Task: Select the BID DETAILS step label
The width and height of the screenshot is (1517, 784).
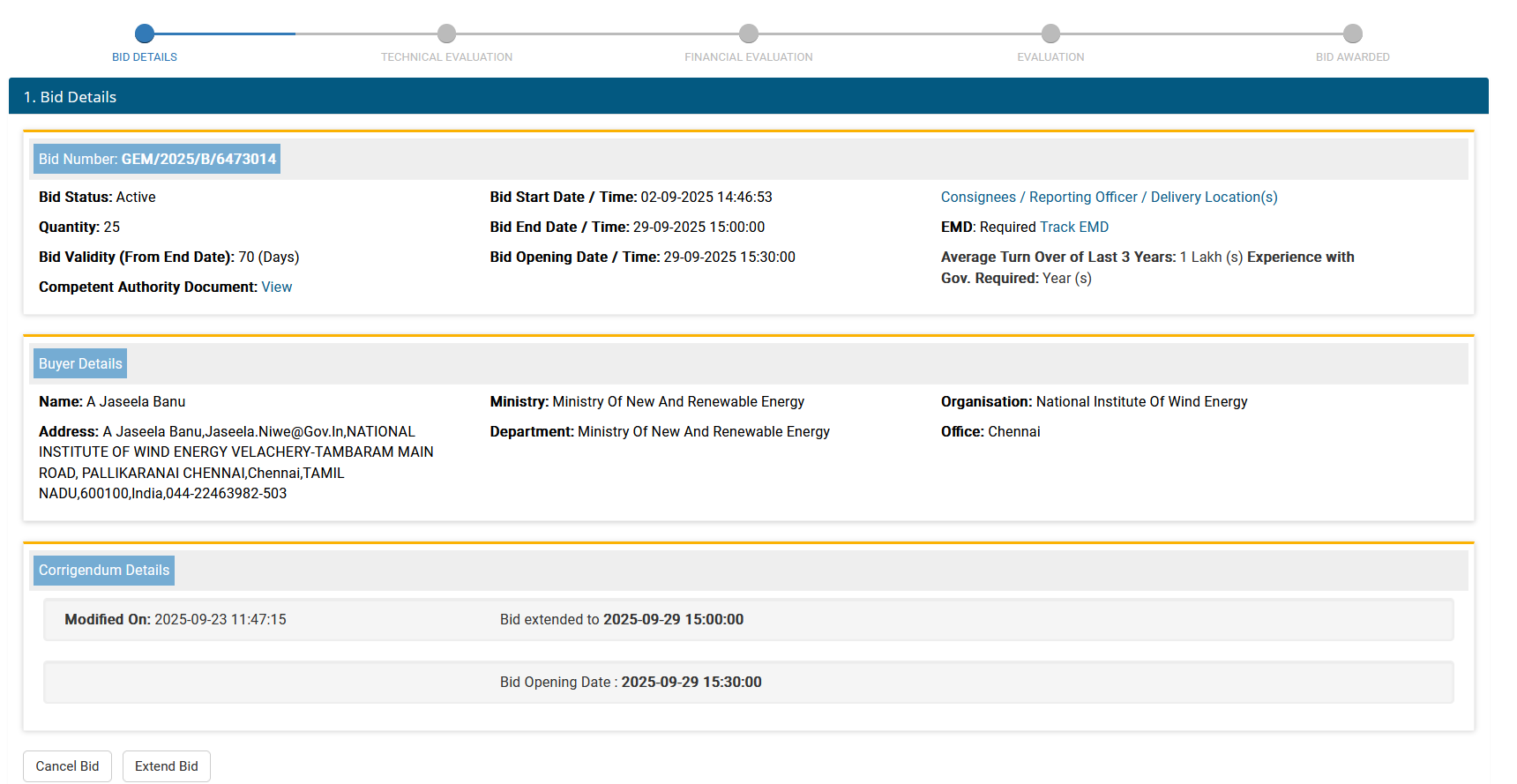Action: click(145, 57)
